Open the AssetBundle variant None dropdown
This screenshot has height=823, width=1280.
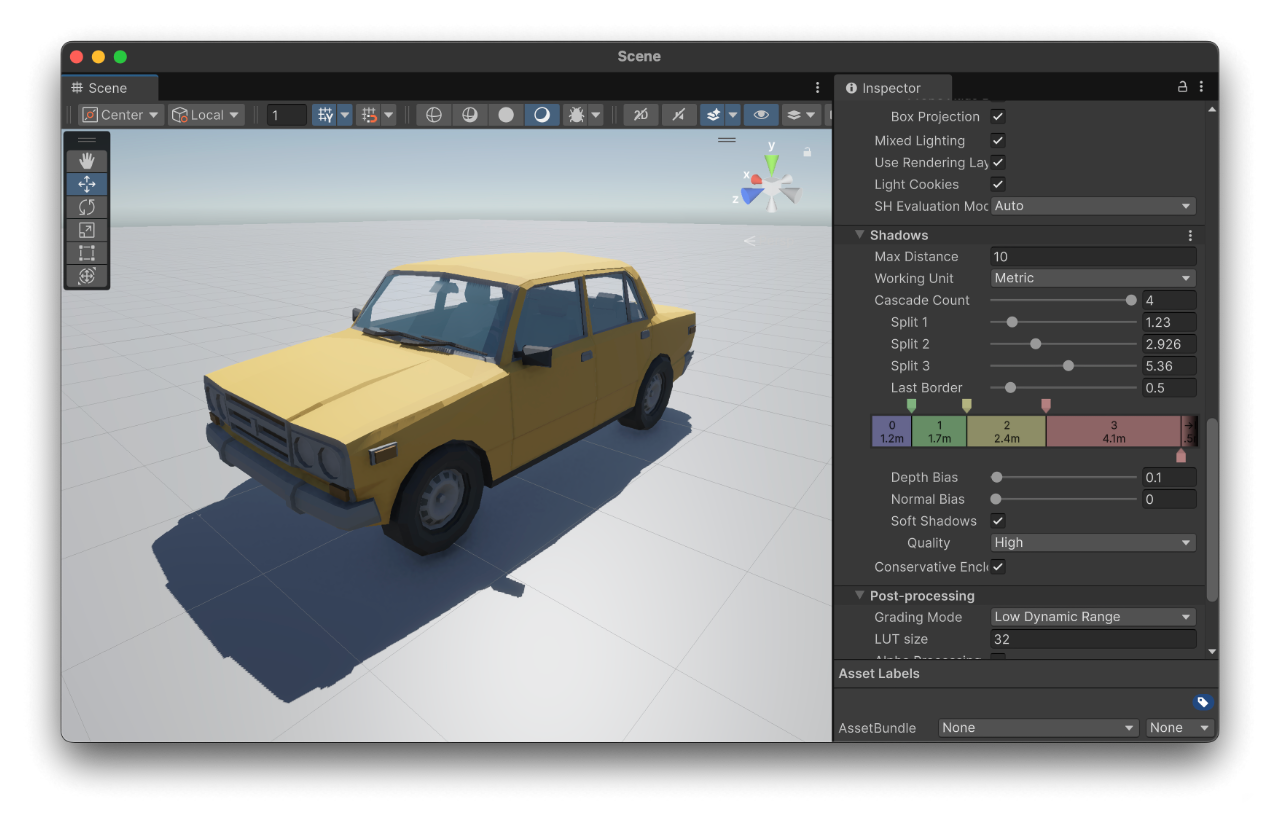(x=1180, y=728)
